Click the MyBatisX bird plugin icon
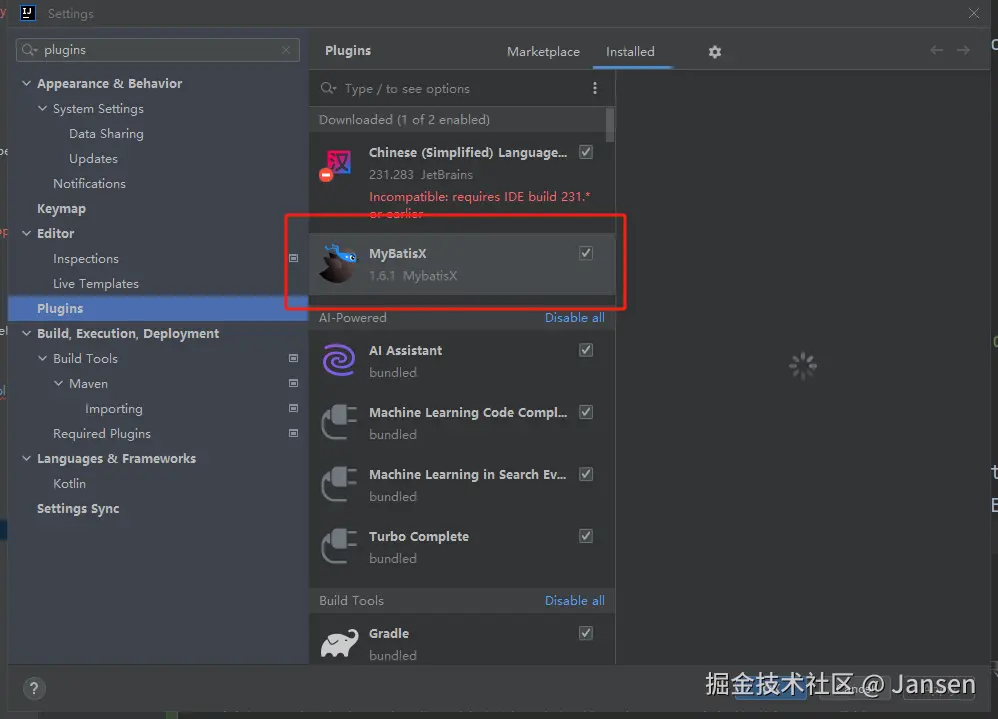This screenshot has height=719, width=998. coord(338,263)
